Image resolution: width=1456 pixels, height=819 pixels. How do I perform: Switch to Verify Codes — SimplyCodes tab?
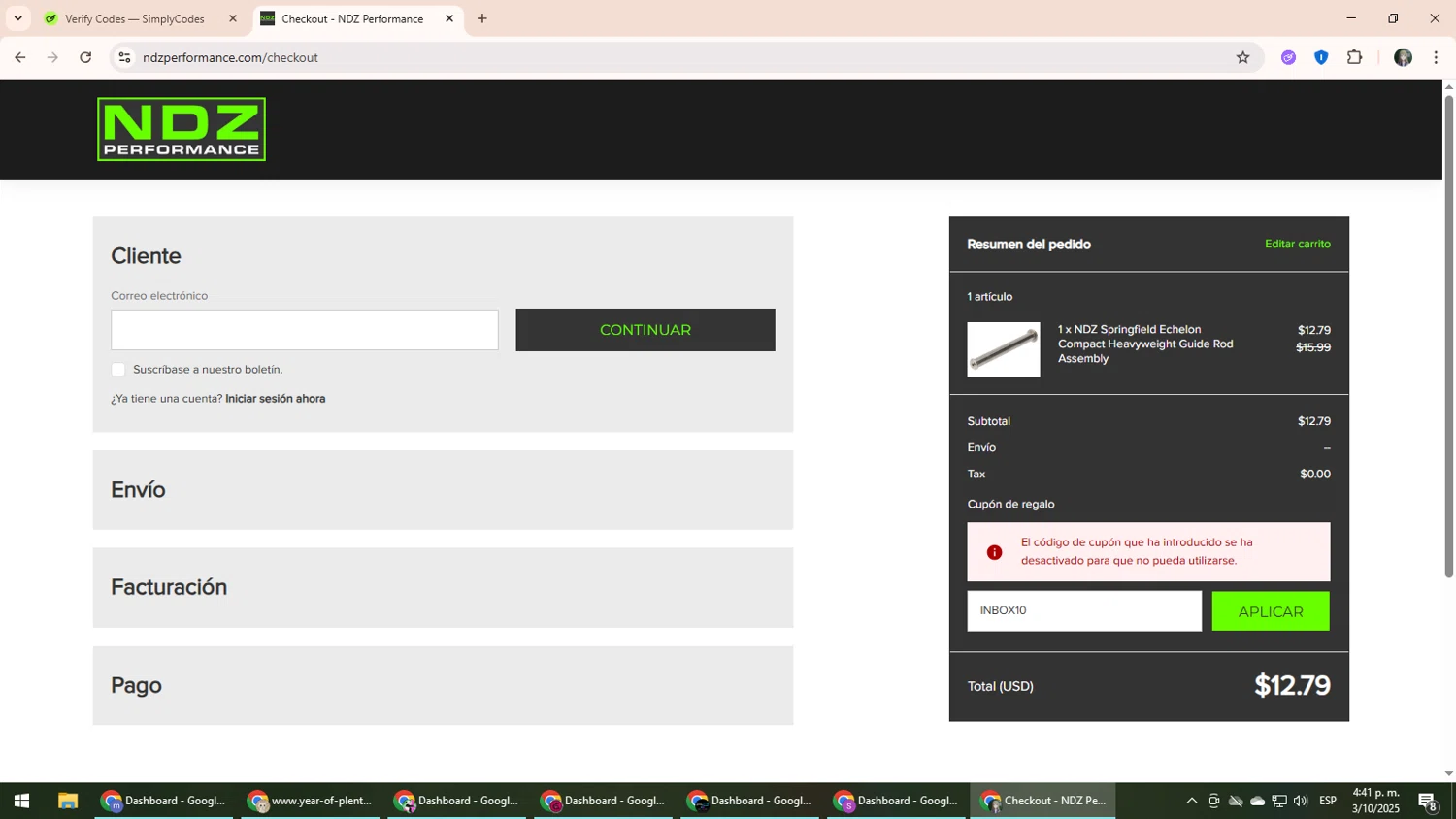point(135,18)
